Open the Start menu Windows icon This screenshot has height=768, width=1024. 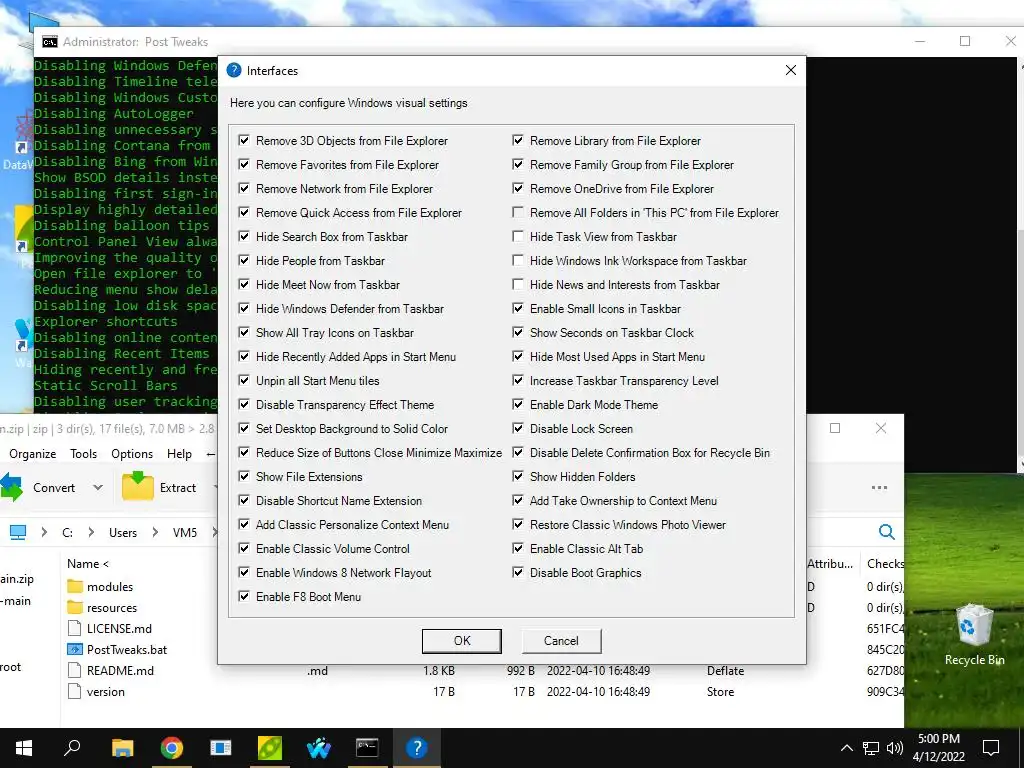(24, 748)
